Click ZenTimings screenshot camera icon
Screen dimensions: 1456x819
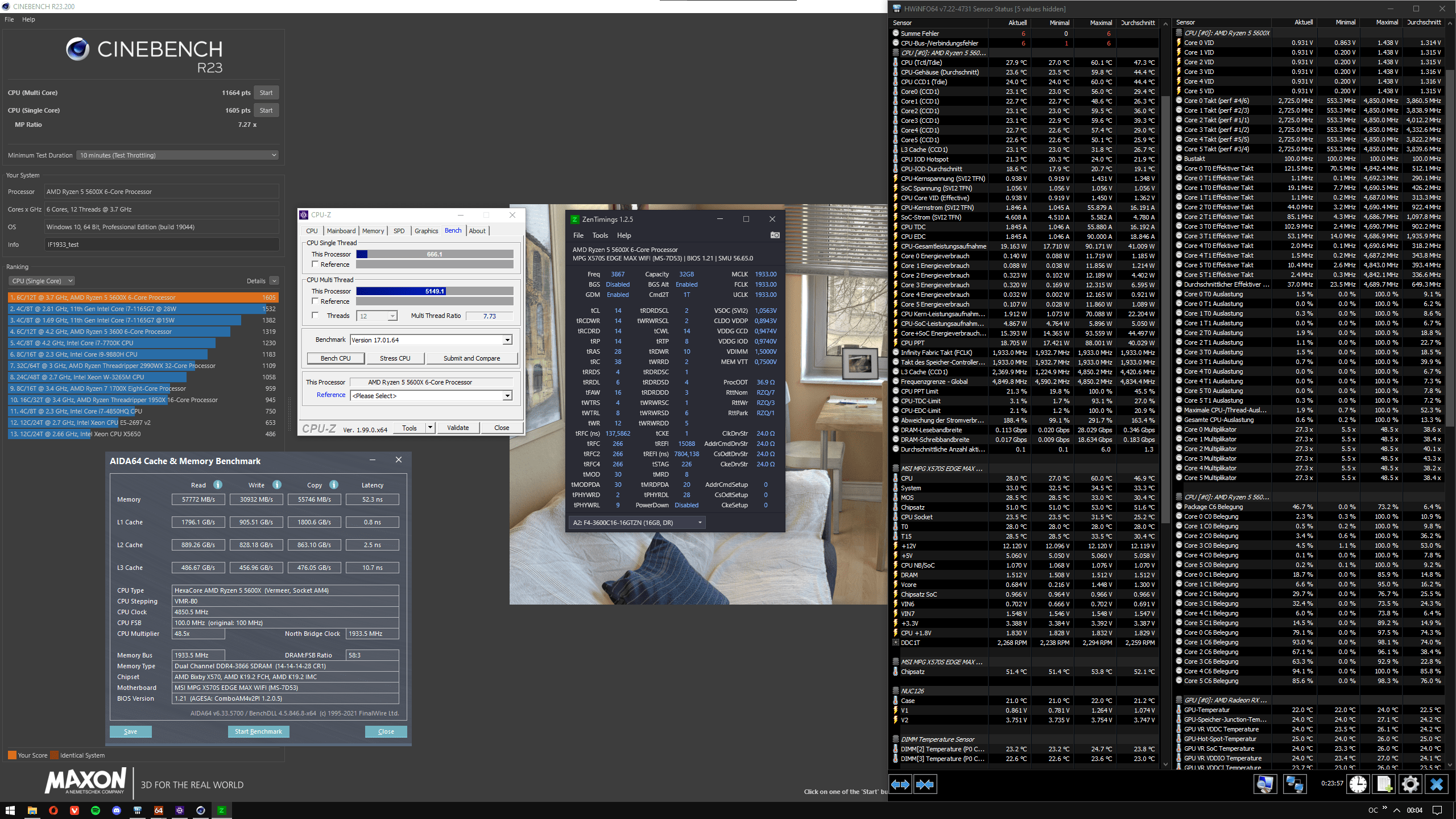[x=775, y=235]
